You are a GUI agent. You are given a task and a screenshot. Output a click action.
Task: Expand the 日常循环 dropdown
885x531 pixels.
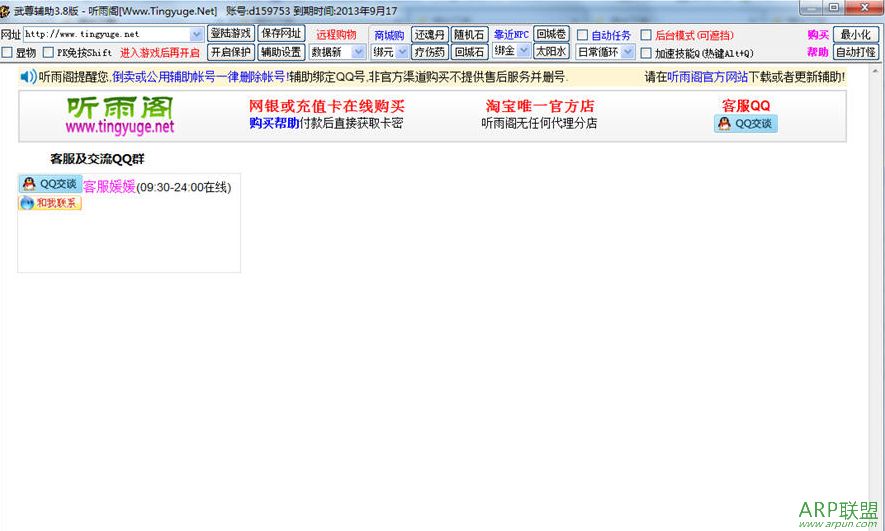click(627, 52)
